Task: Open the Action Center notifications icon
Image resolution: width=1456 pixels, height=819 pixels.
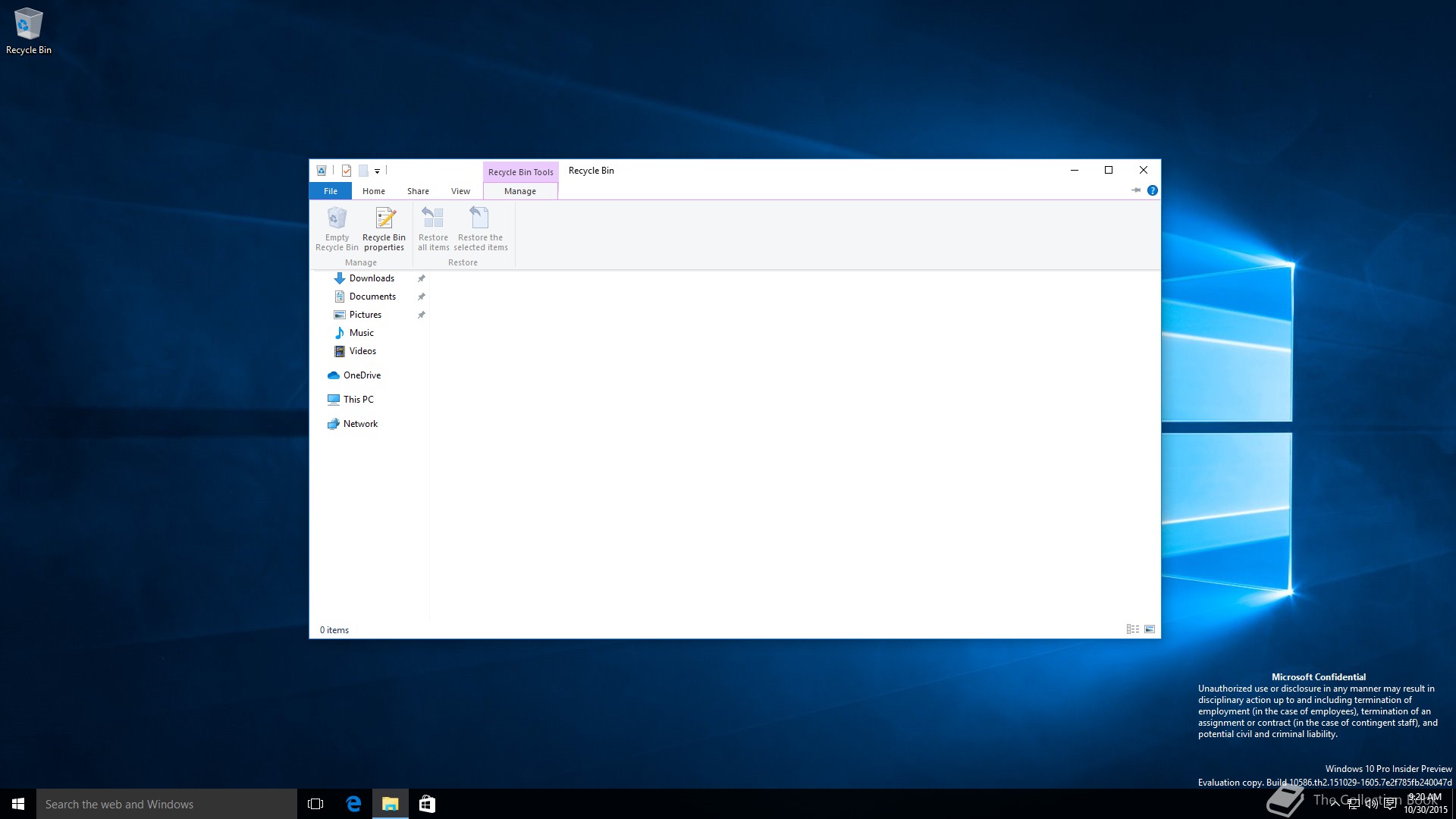Action: 1390,805
